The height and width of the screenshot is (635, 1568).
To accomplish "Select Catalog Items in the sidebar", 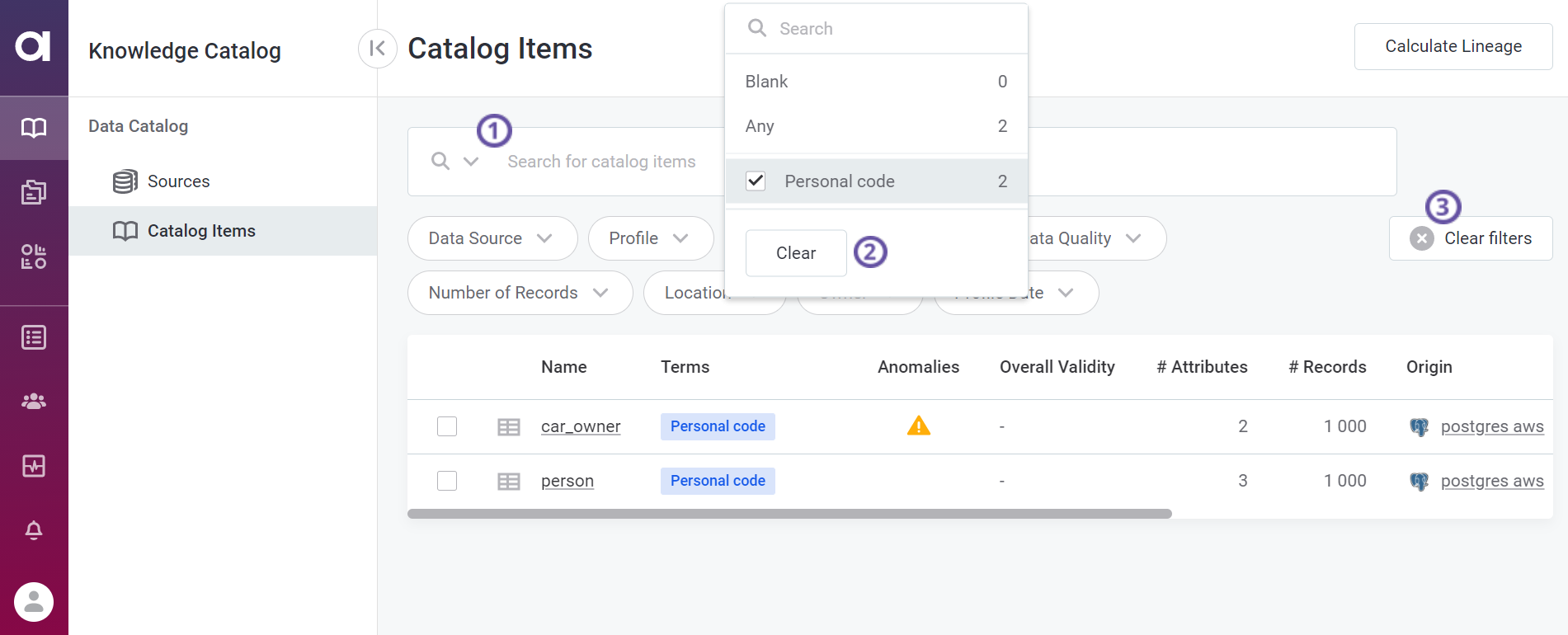I will 201,231.
